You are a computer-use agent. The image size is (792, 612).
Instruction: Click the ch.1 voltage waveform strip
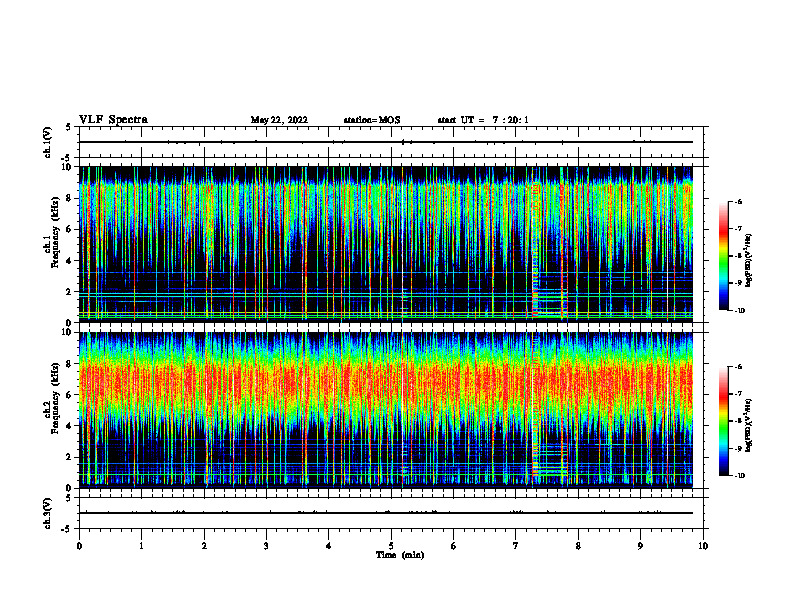coord(385,142)
